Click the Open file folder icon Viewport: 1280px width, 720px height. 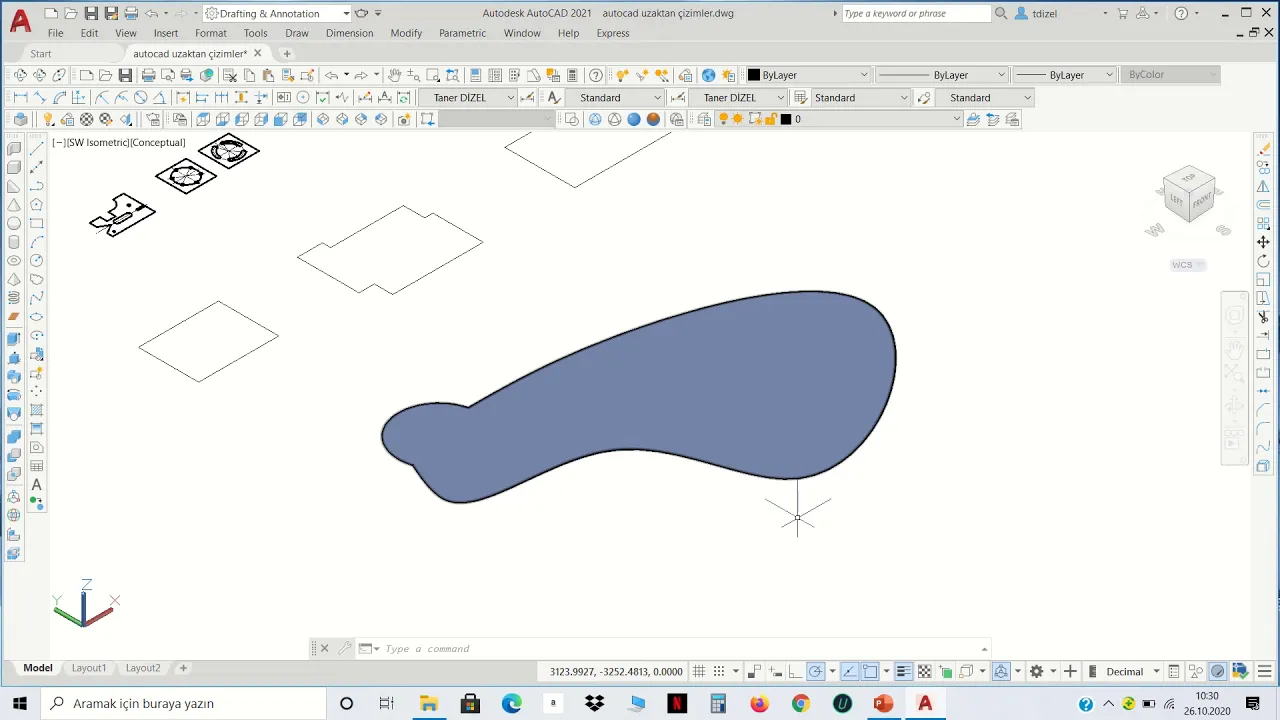(x=105, y=75)
